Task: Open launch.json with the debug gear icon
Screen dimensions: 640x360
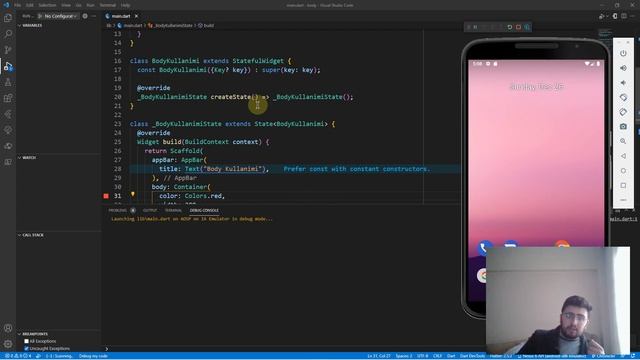Action: [x=85, y=16]
